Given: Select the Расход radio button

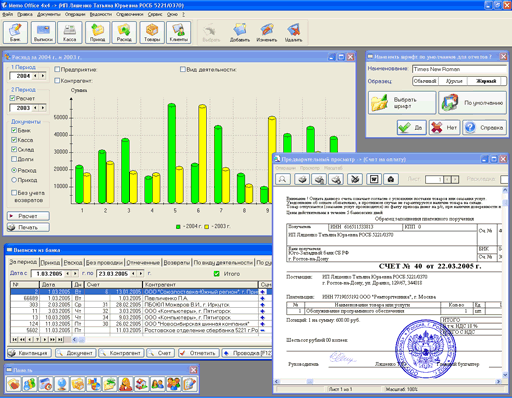Looking at the screenshot, I should pos(14,170).
